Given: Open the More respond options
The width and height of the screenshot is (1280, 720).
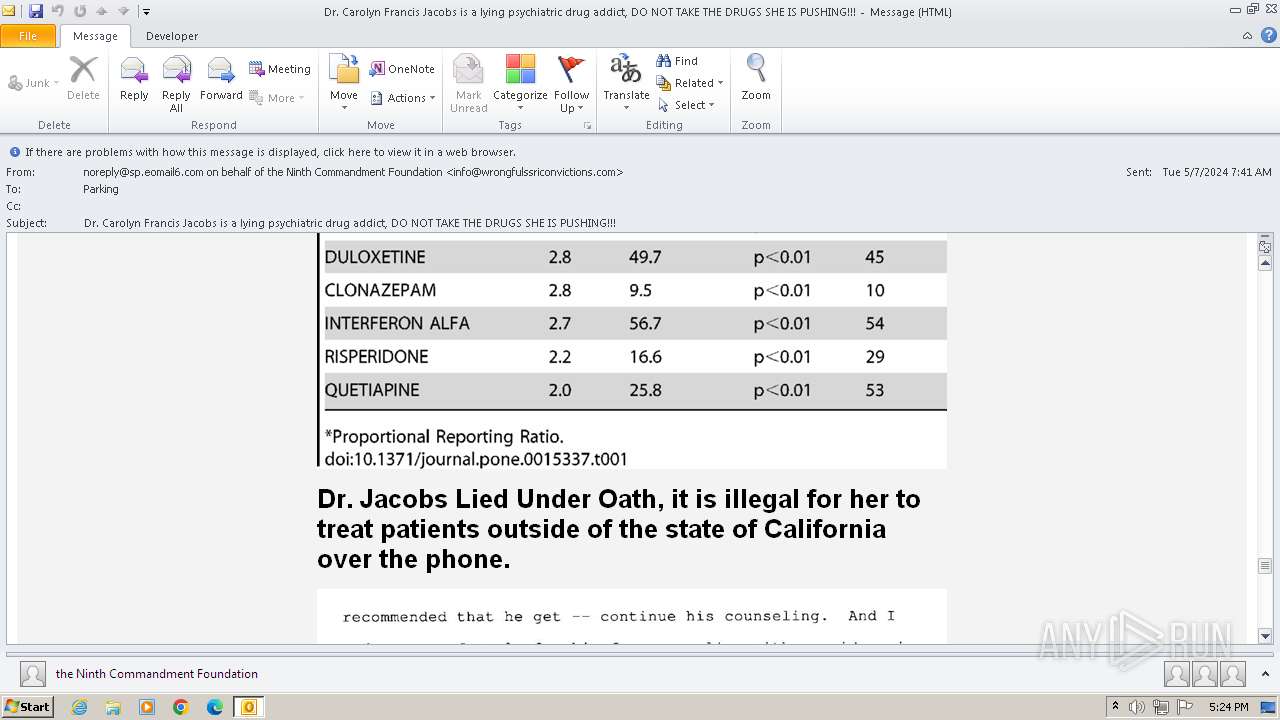Looking at the screenshot, I should [x=277, y=98].
